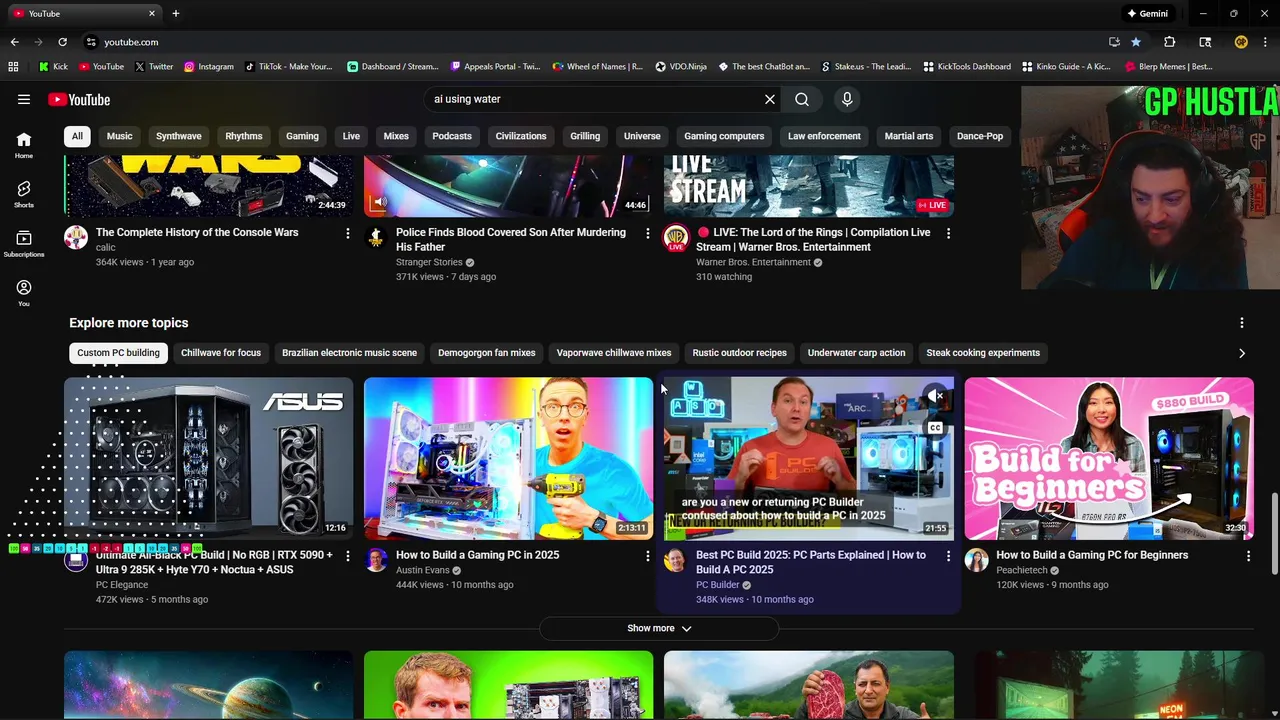
Task: Open Home in the sidebar
Action: [24, 146]
